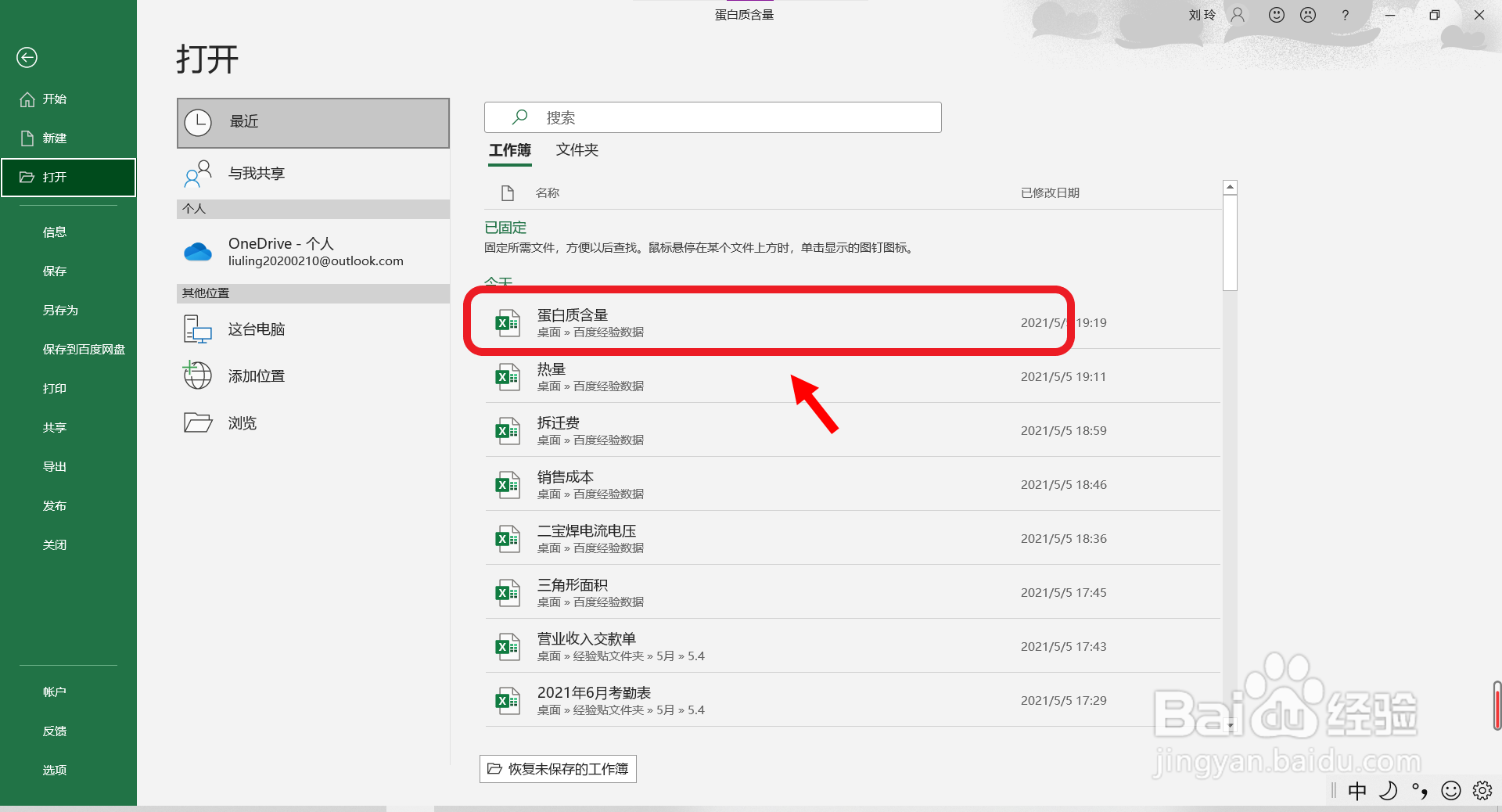Open the emoji panel icon in tray
Screen dimensions: 1502x812
point(1451,791)
